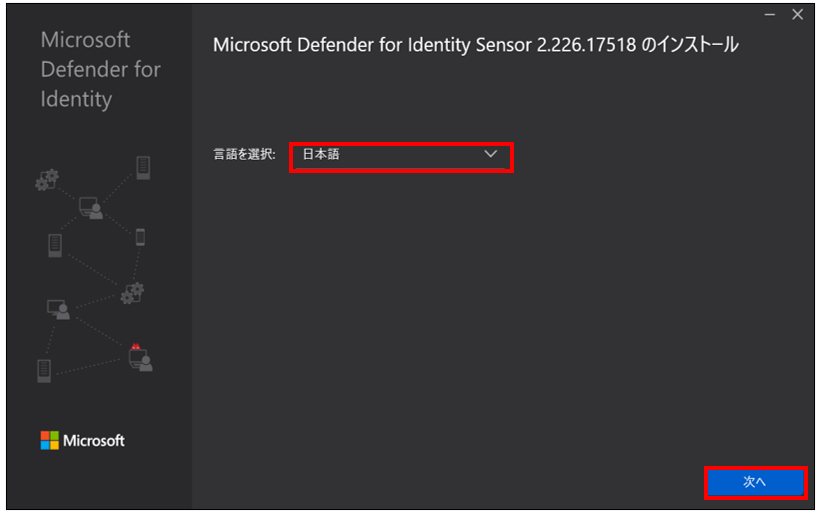Click the mobile phone icon in the diagram
The height and width of the screenshot is (516, 820).
140,237
